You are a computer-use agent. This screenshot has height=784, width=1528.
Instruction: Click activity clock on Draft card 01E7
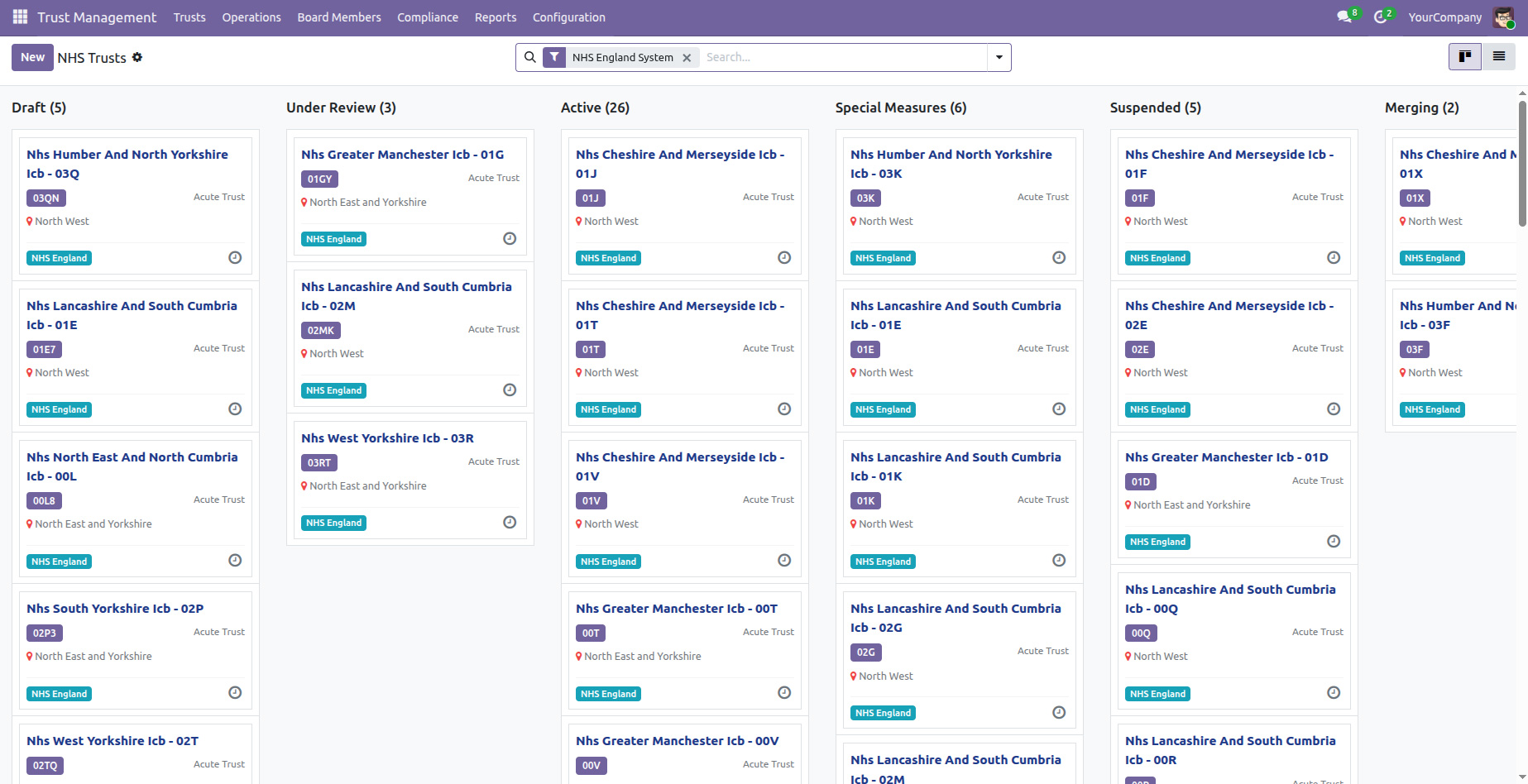(235, 409)
